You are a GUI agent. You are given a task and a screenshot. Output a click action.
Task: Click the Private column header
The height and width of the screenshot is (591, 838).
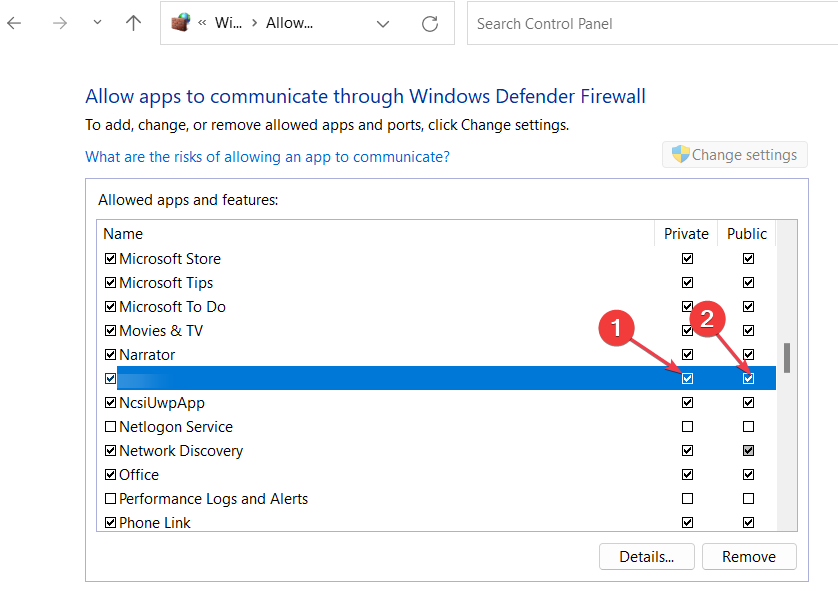coord(686,234)
